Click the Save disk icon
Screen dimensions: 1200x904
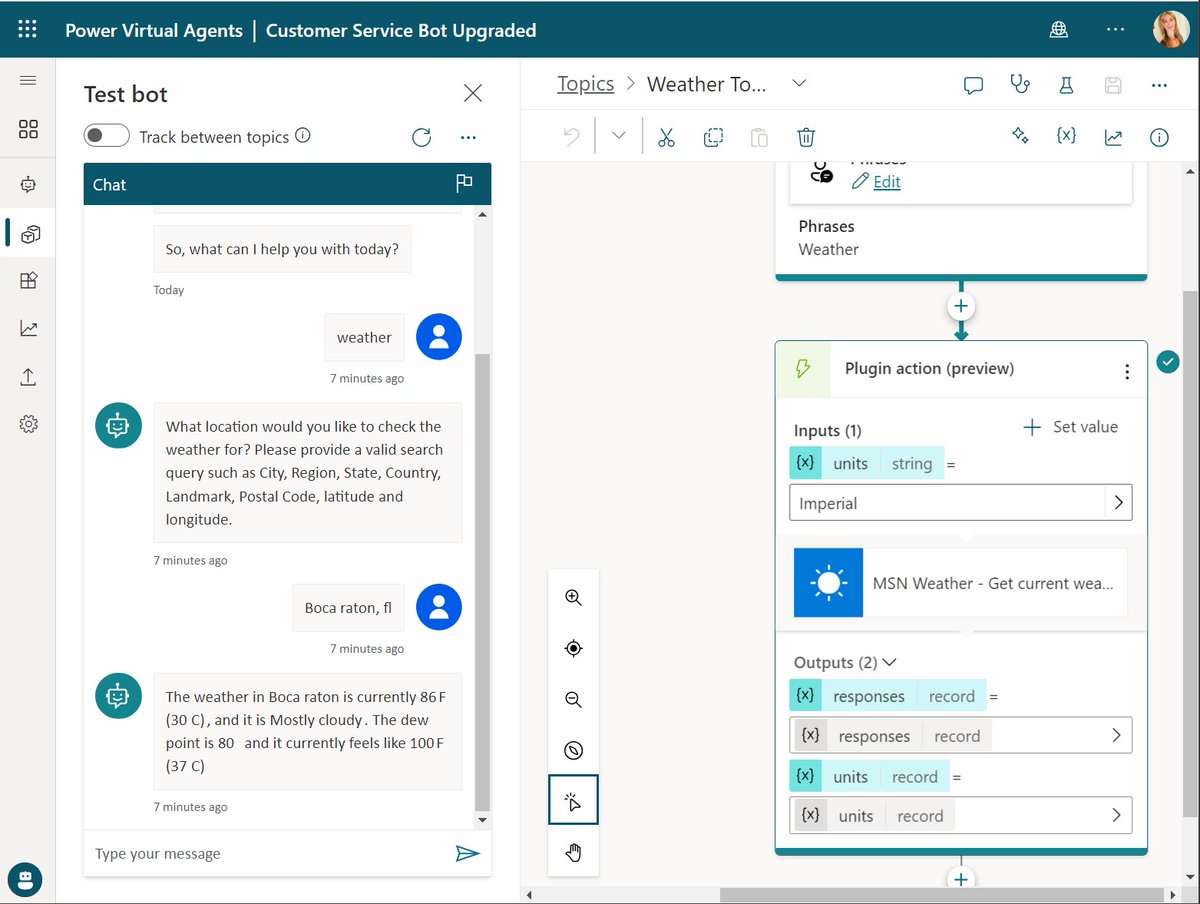1113,85
